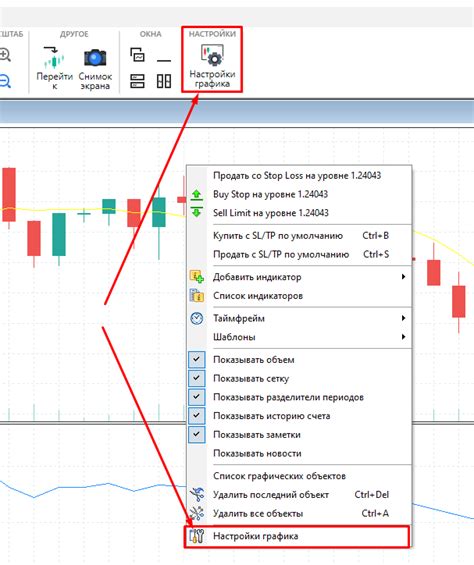Viewport: 474px width, 565px height.
Task: Choose Удалить все объекты menu entry
Action: coord(299,513)
